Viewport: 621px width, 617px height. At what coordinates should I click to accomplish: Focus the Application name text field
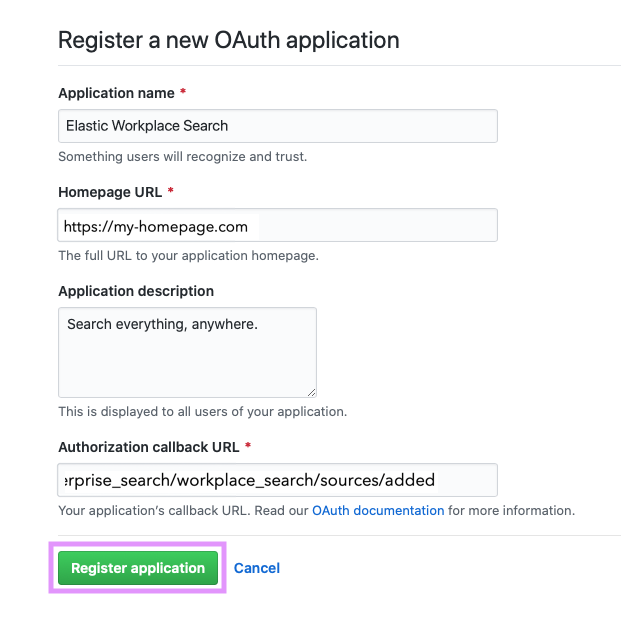pos(278,126)
